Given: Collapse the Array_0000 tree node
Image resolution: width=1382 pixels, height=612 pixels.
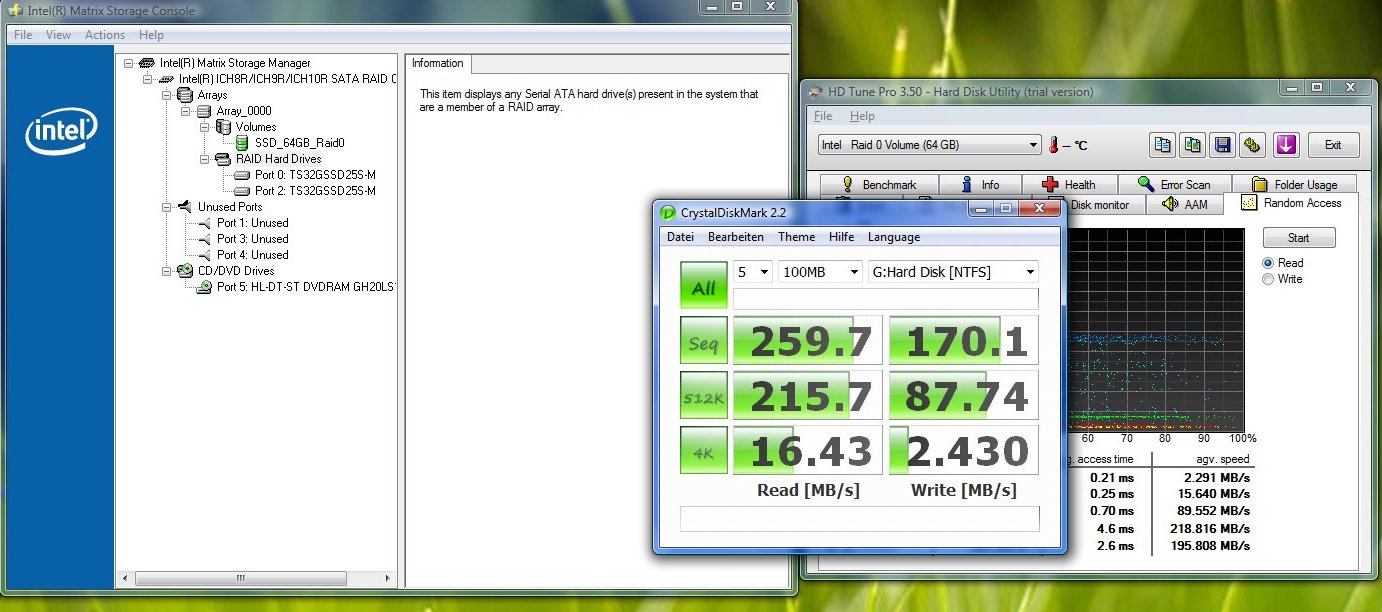Looking at the screenshot, I should pyautogui.click(x=186, y=111).
